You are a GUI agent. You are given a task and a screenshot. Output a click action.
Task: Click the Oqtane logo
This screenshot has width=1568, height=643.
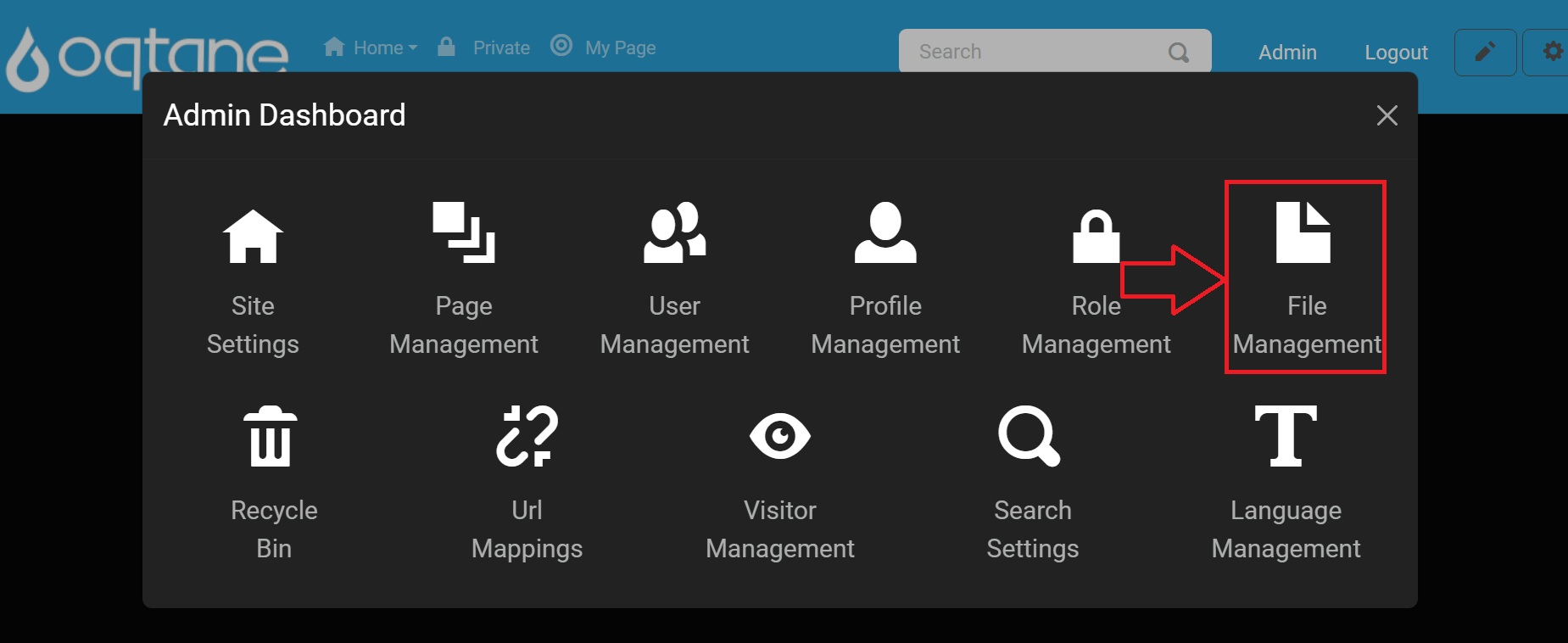pyautogui.click(x=147, y=58)
